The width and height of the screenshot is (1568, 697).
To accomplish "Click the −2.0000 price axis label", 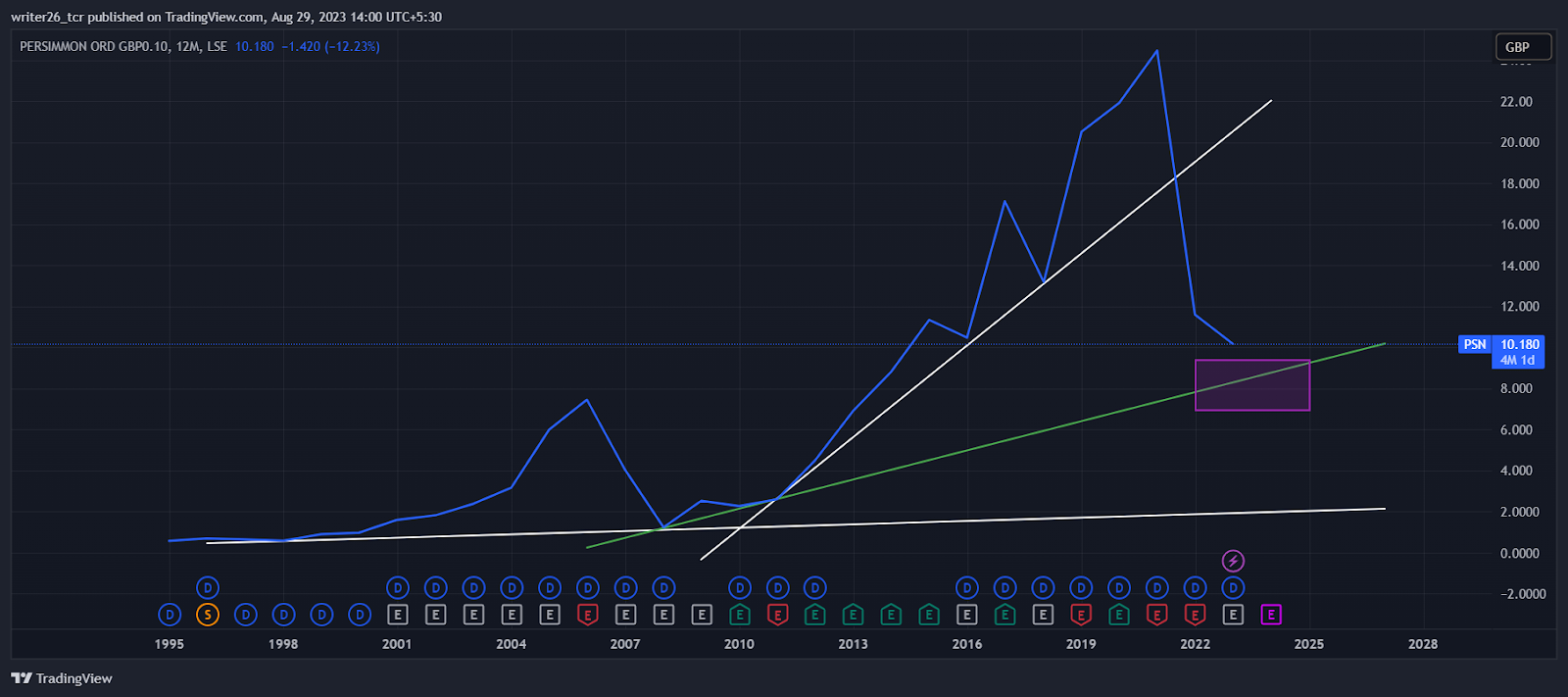I will [1523, 594].
